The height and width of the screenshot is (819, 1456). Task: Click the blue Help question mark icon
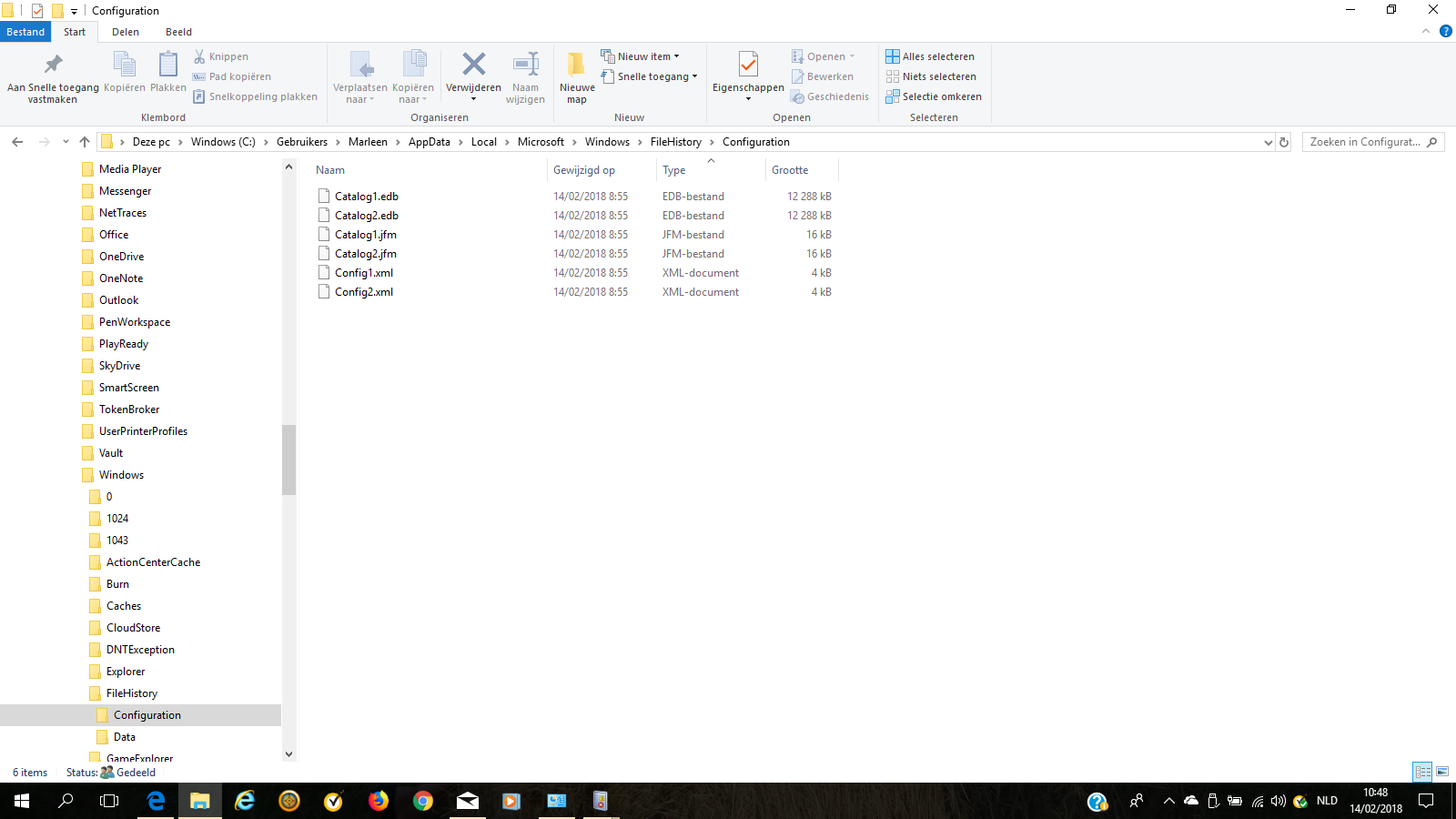1445,31
